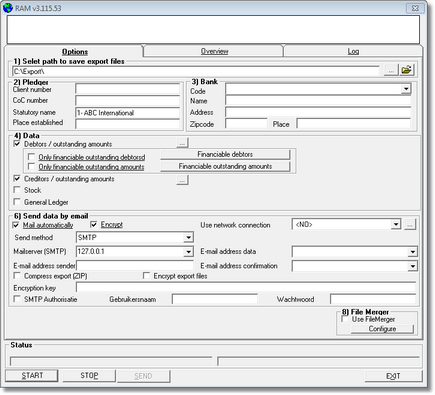Click the Gebruikersnaam field
Image resolution: width=435 pixels, height=395 pixels.
pos(215,299)
